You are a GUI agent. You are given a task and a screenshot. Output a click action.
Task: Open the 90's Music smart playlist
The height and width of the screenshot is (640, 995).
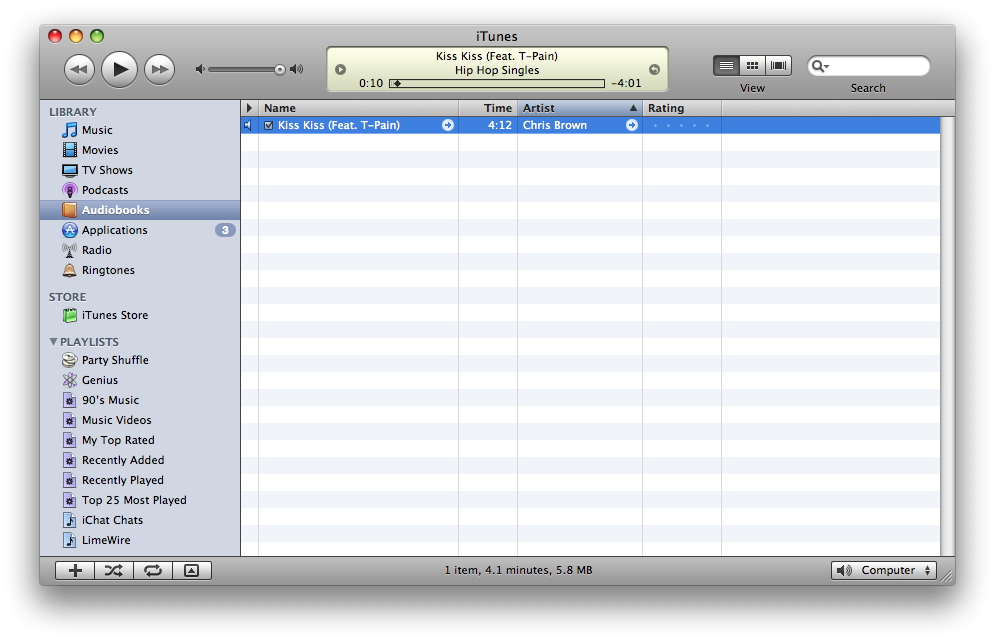(x=110, y=400)
